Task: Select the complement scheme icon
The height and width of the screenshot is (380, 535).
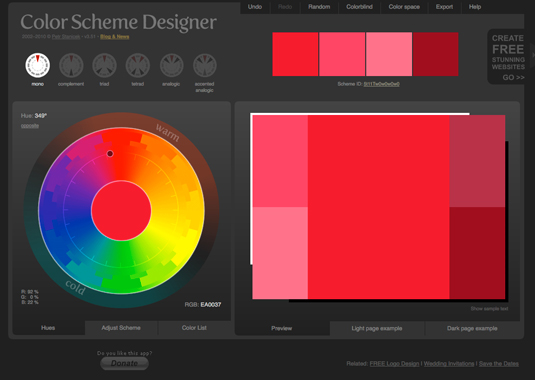Action: coord(71,65)
